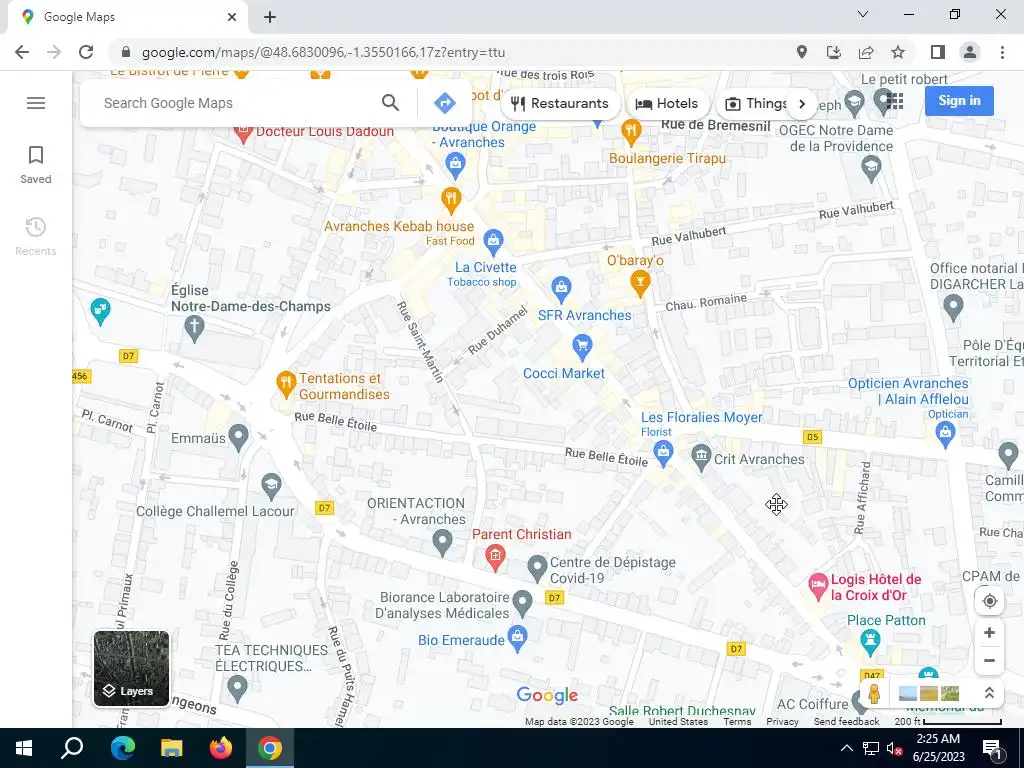Click the TEA TECHNIQUES ÉLECTRIQUES pin
Screen dimensions: 1024x768
click(x=237, y=688)
